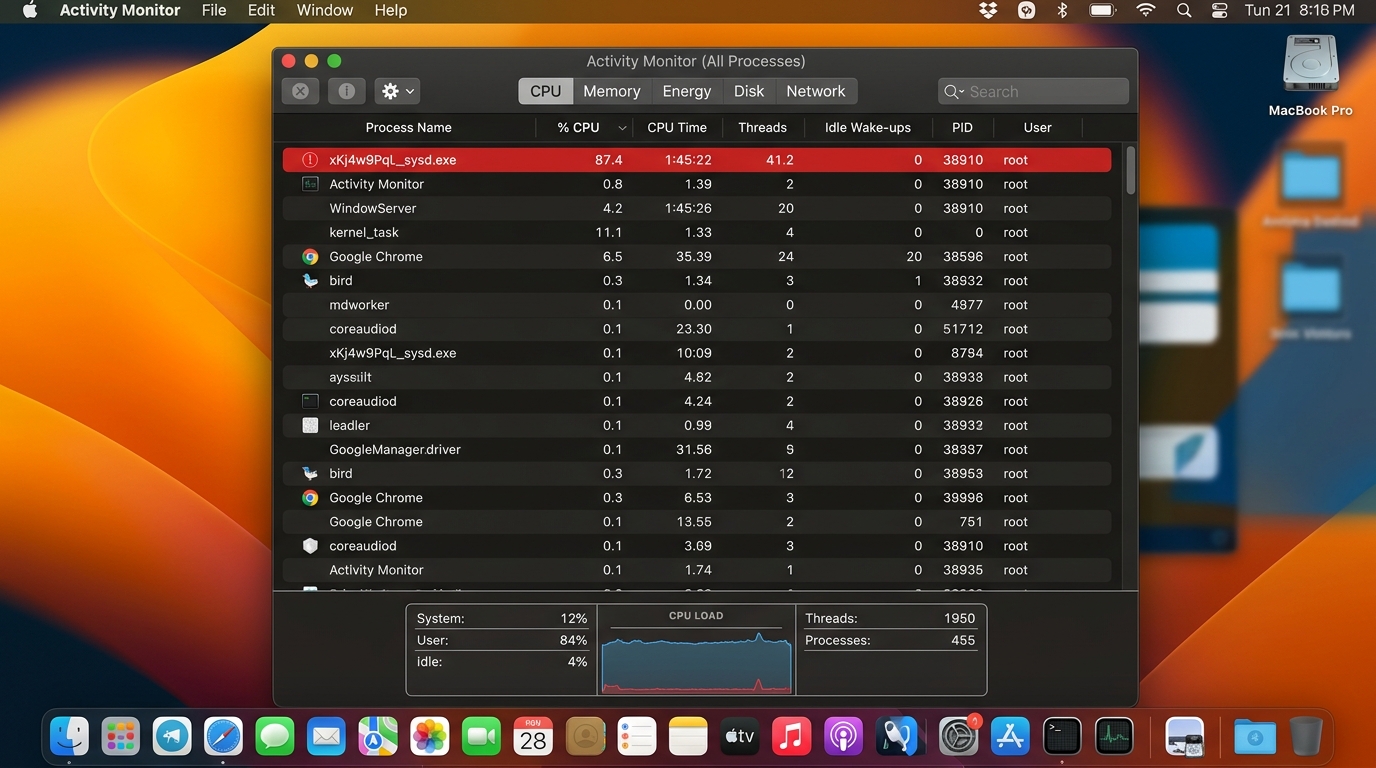Open the App Store from the Dock
The image size is (1376, 768).
[x=1010, y=736]
